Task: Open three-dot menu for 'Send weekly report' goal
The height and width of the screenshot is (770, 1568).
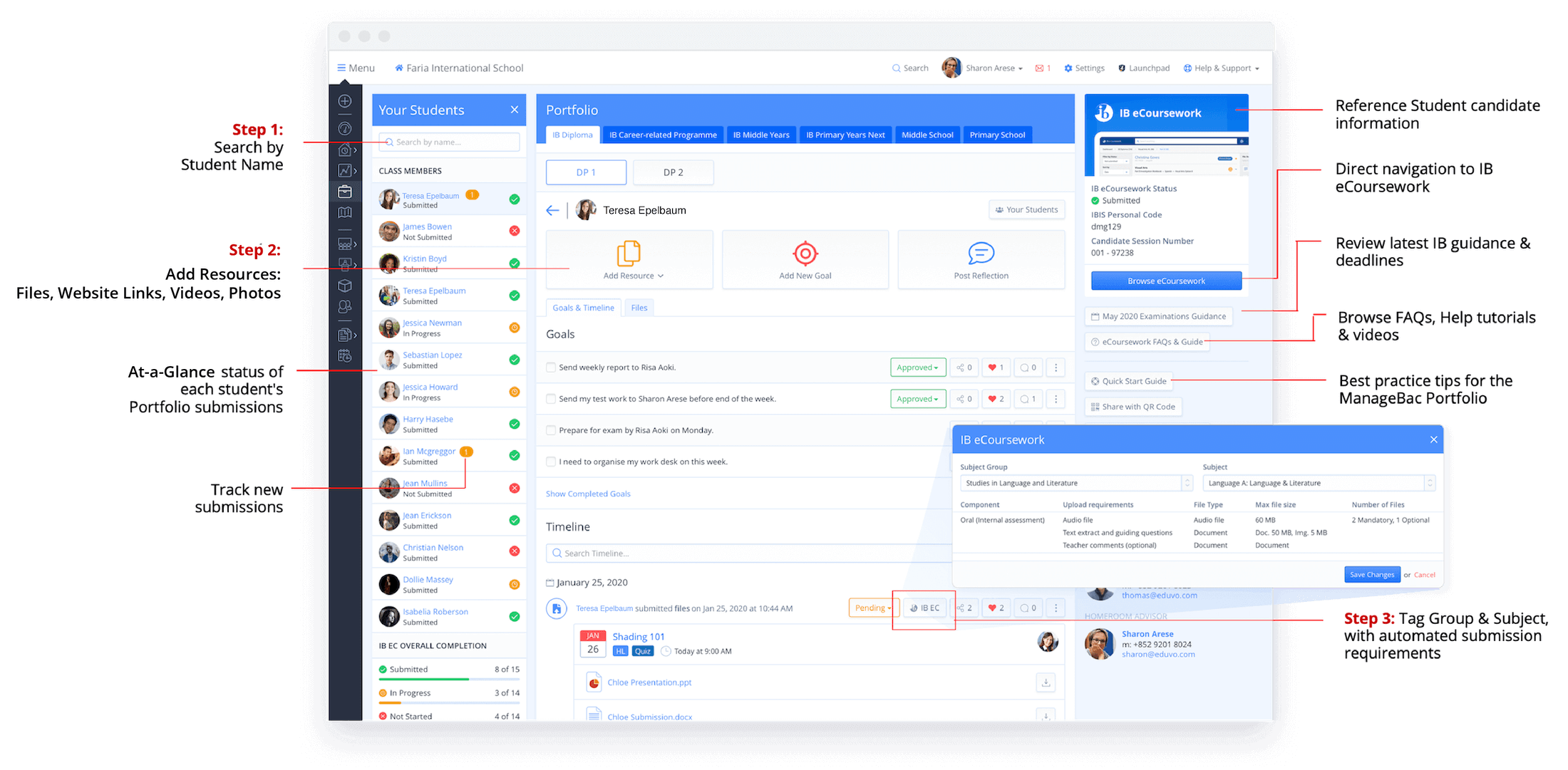Action: point(1056,368)
